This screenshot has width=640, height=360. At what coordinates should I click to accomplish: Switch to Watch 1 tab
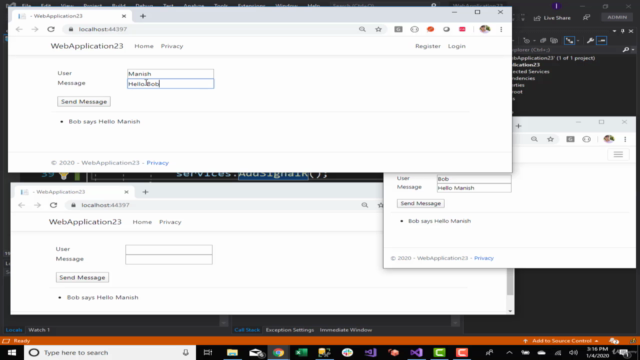pyautogui.click(x=39, y=330)
